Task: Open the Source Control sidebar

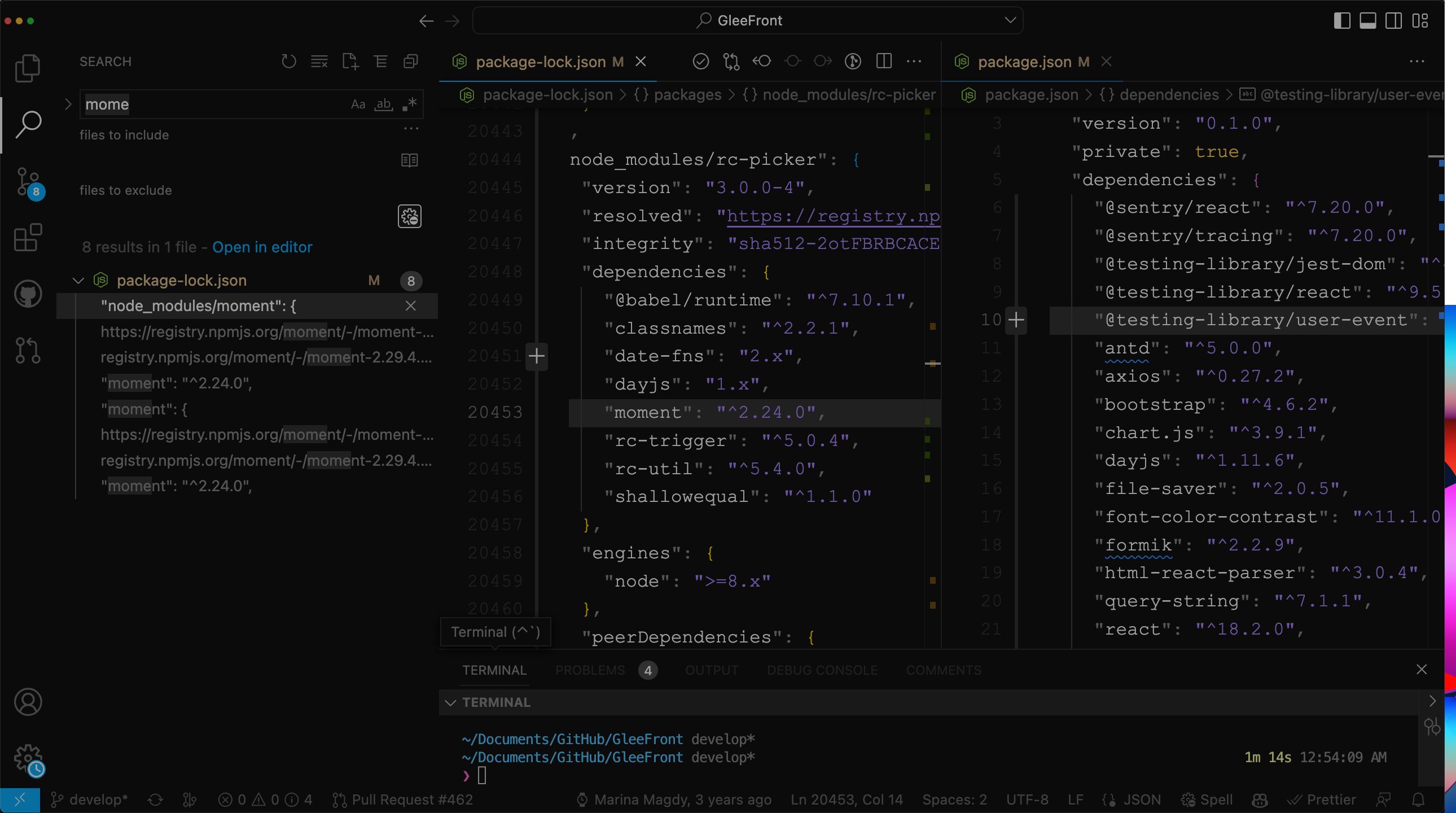Action: coord(28,181)
